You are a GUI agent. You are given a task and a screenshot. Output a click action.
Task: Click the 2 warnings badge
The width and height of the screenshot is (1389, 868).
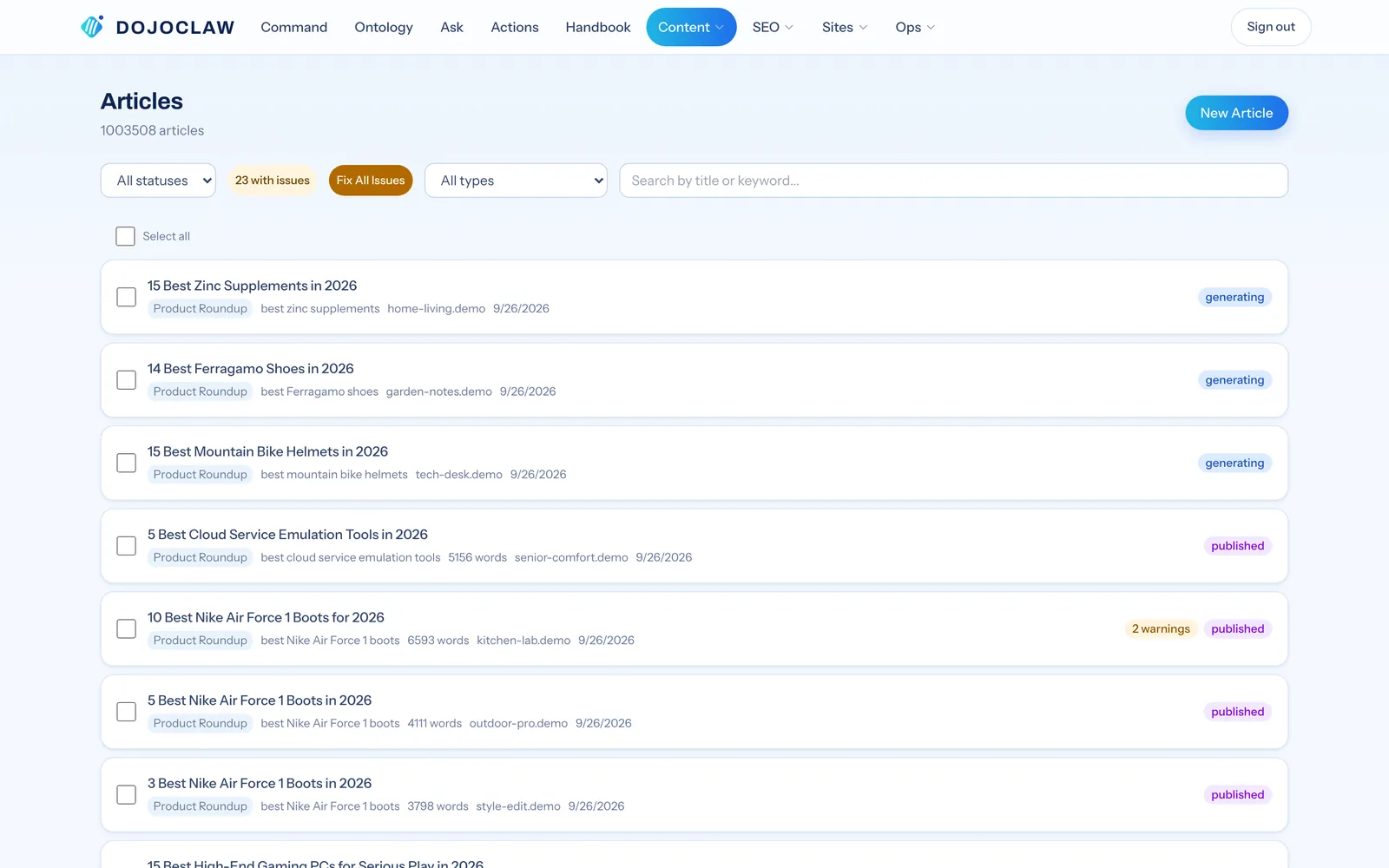[x=1161, y=628]
